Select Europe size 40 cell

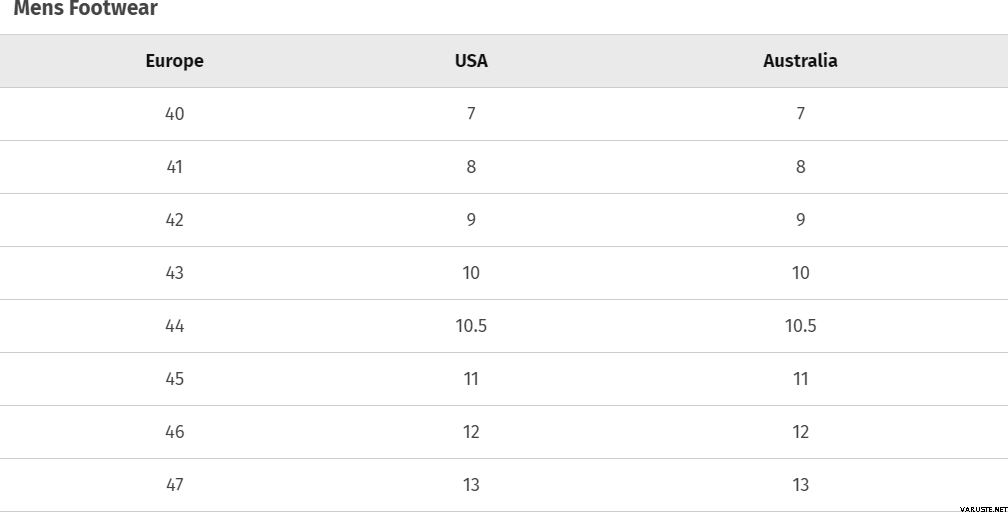coord(174,114)
